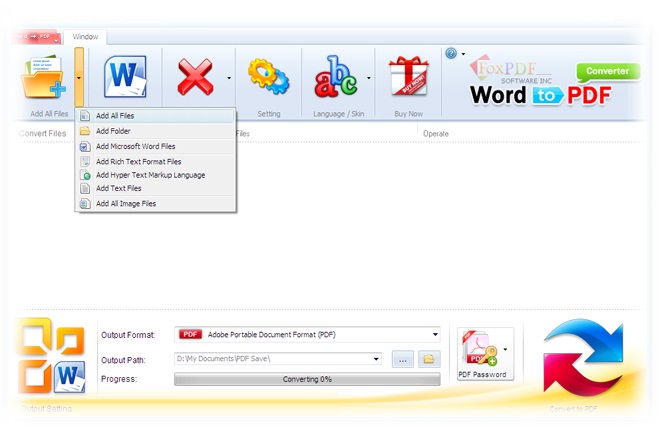
Task: Click the PDF Password key icon
Action: click(x=480, y=349)
